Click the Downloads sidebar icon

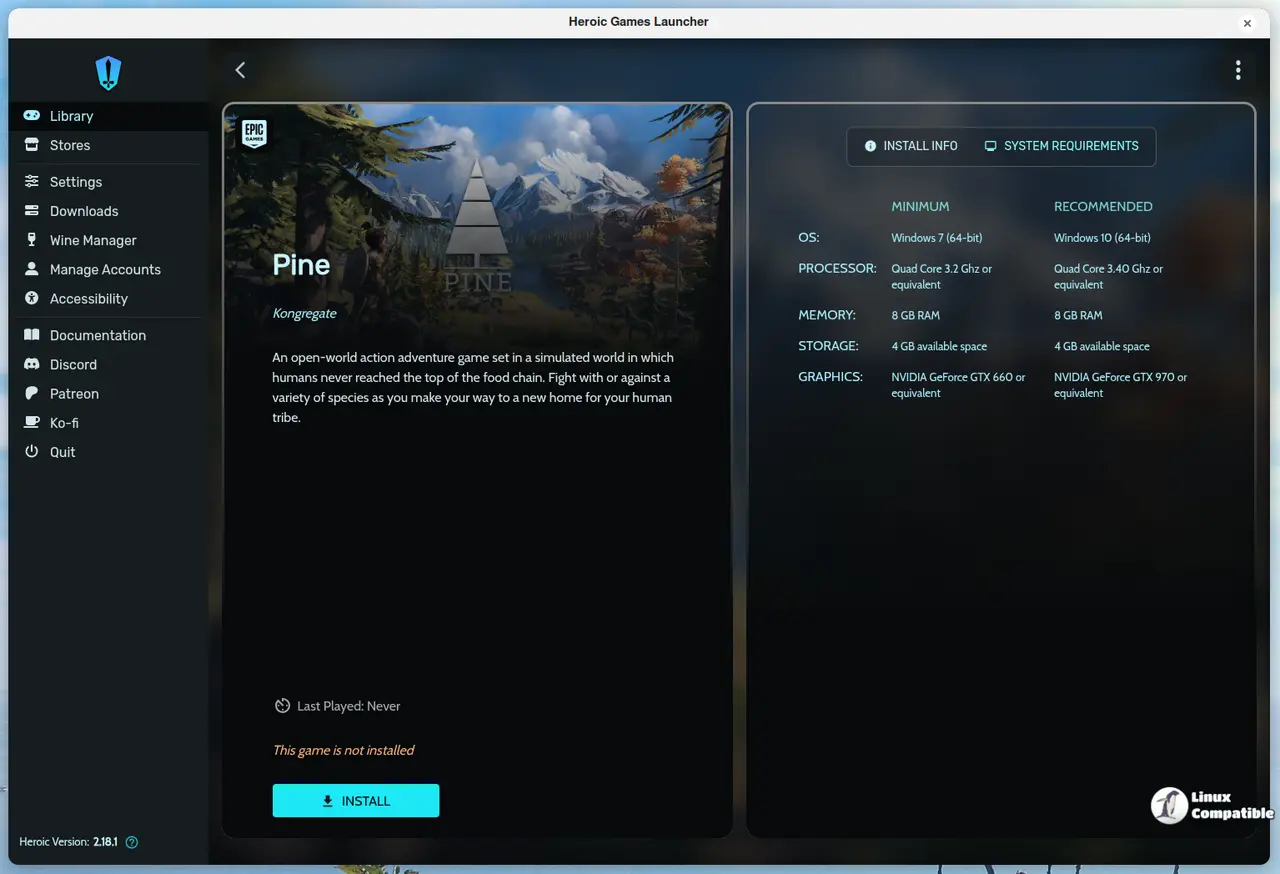pyautogui.click(x=32, y=211)
